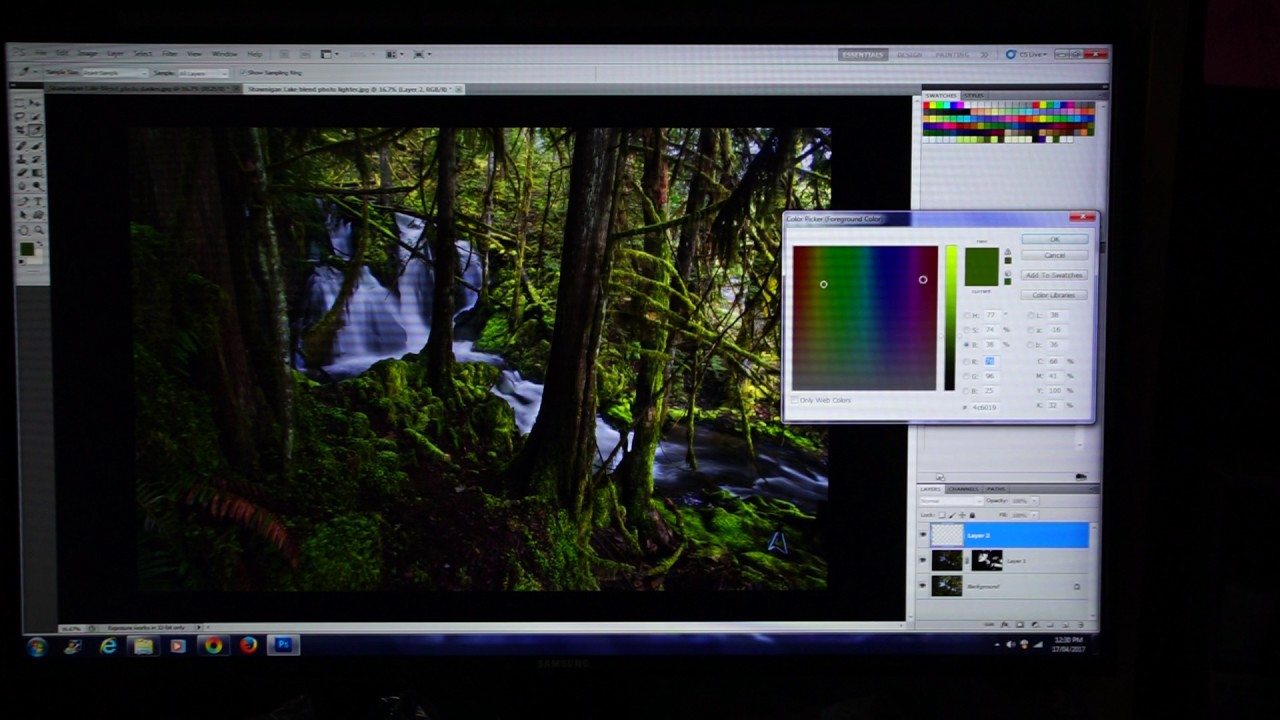Select the Quick Selection tool
This screenshot has width=1280, height=720.
point(37,116)
